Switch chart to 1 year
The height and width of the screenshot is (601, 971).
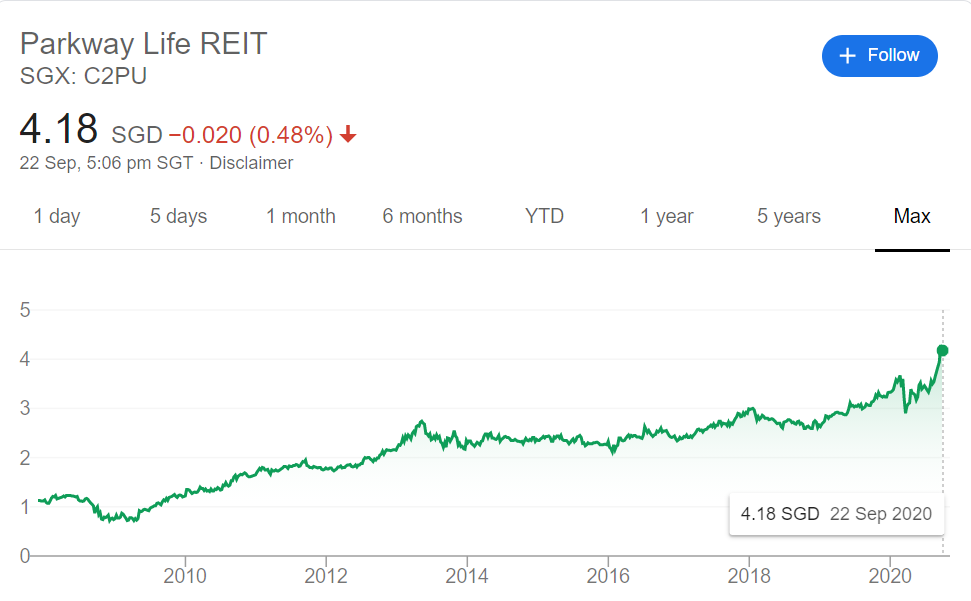click(667, 216)
